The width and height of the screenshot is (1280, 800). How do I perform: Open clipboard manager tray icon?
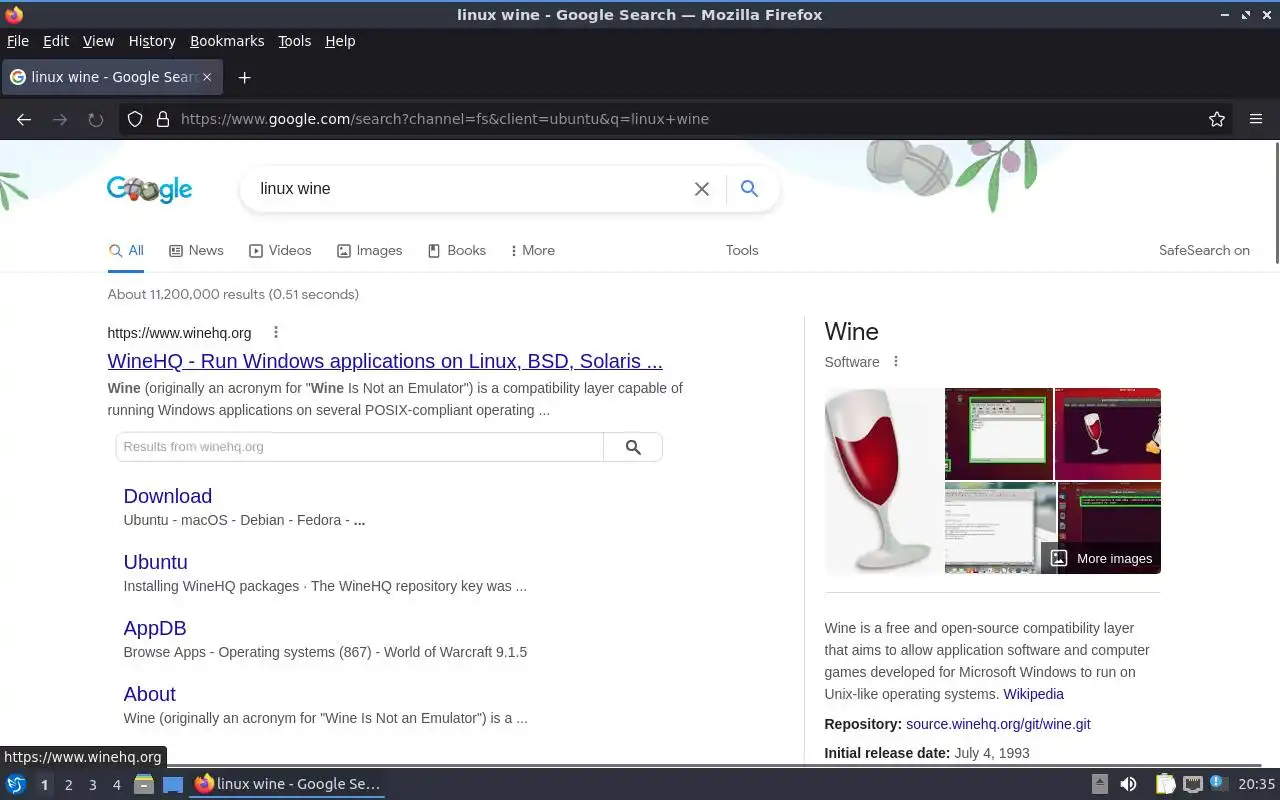(x=1165, y=785)
